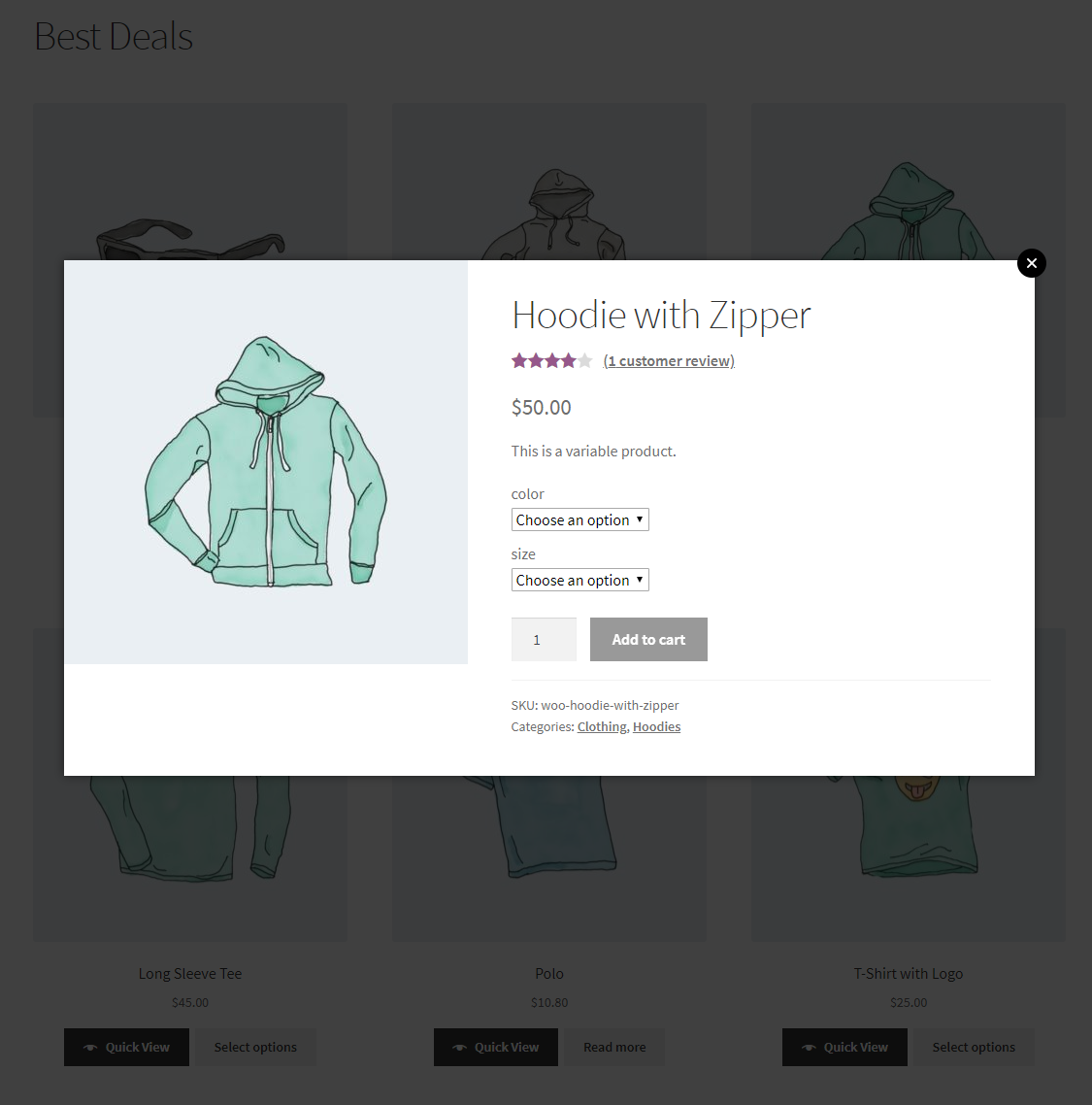1092x1105 pixels.
Task: Open the Clothing category link
Action: coord(602,726)
